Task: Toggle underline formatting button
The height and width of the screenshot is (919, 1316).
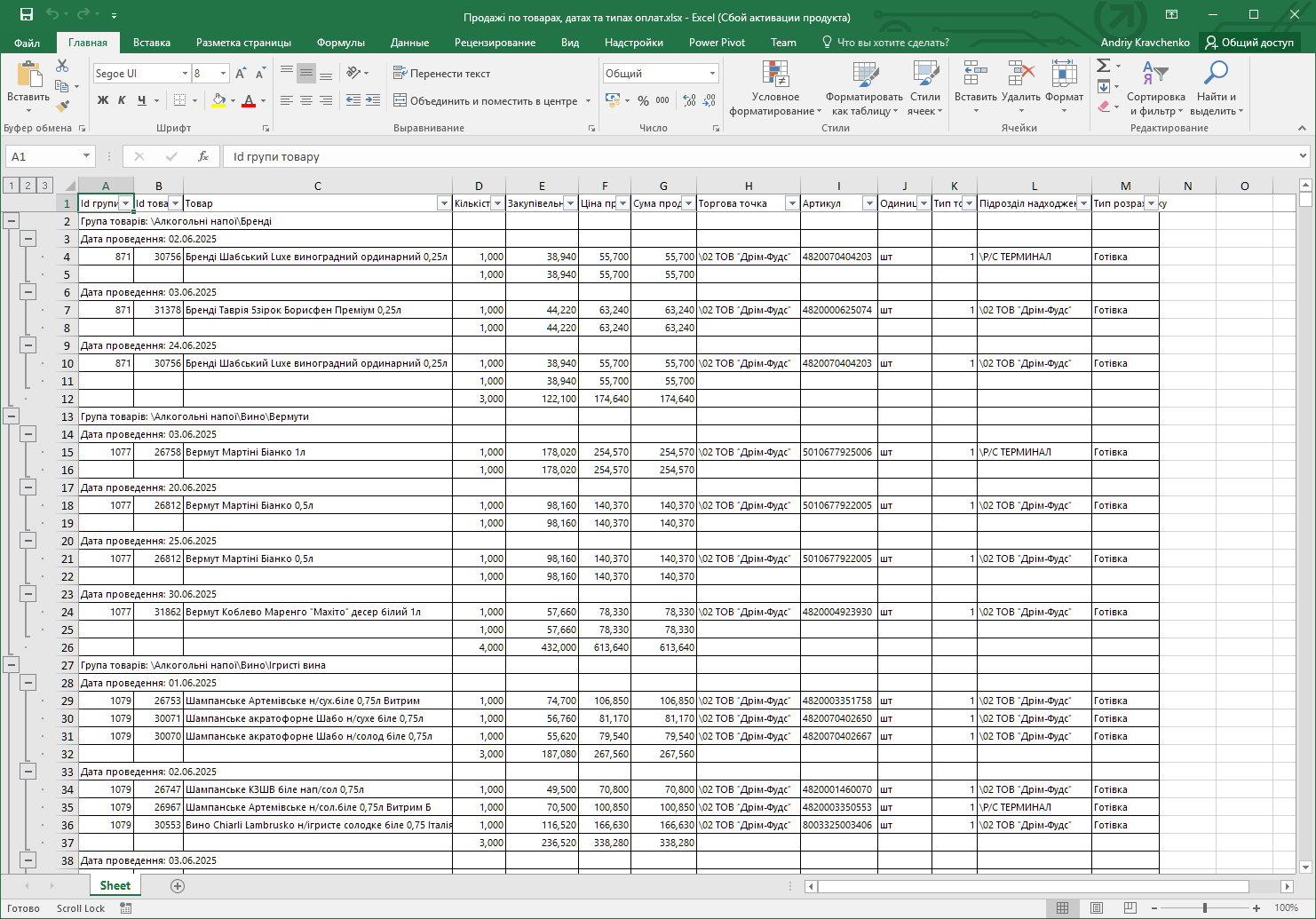Action: click(141, 100)
